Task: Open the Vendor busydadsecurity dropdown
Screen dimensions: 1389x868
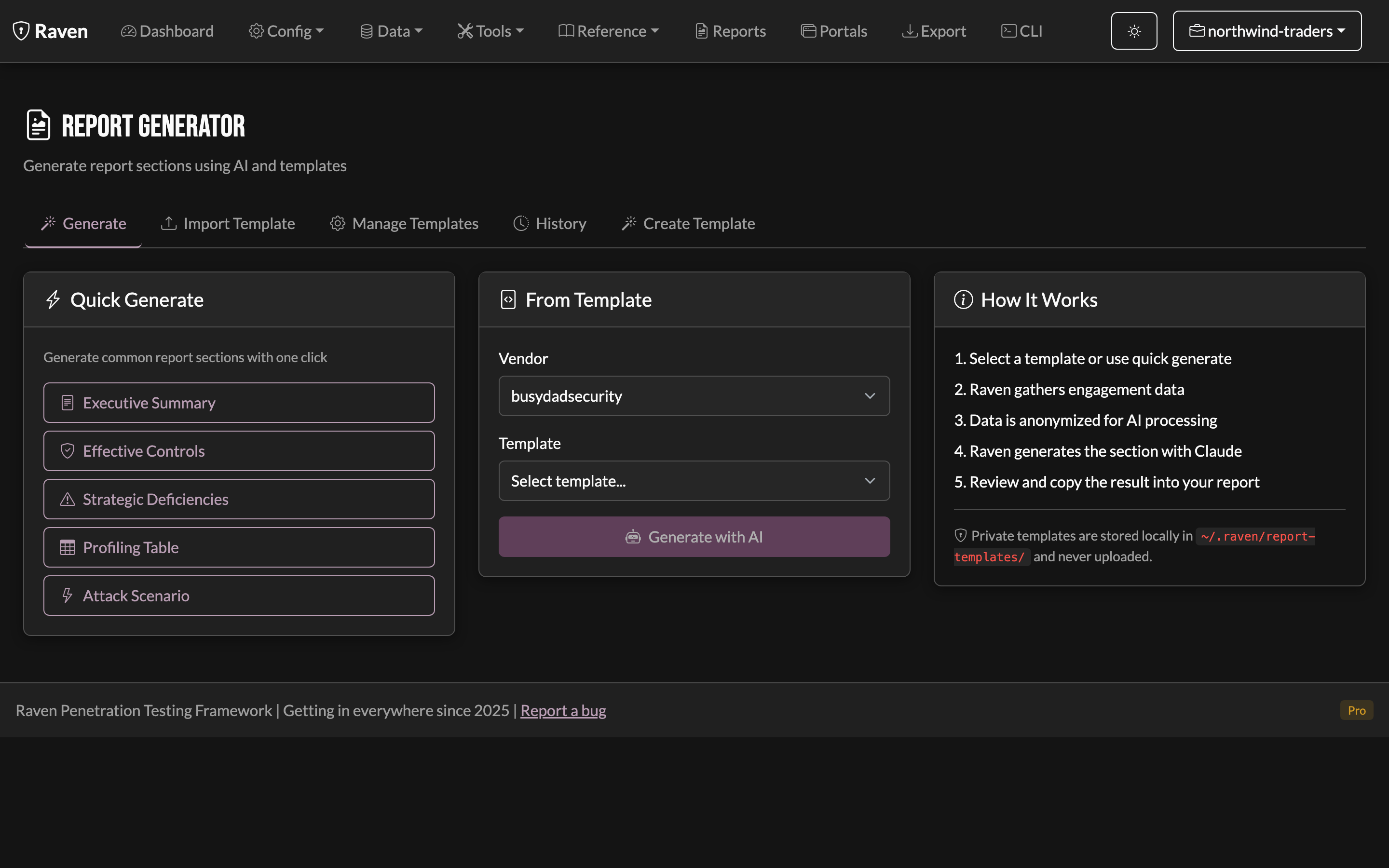Action: [694, 396]
